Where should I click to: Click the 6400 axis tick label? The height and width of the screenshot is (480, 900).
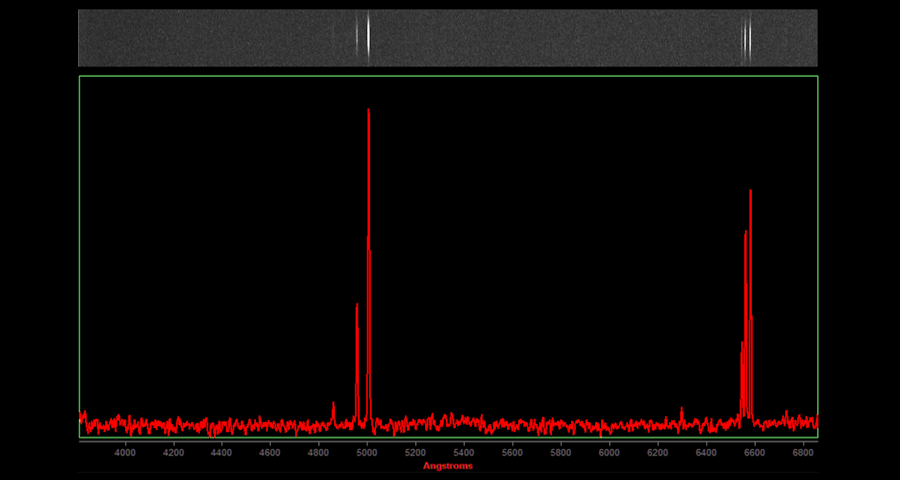707,453
